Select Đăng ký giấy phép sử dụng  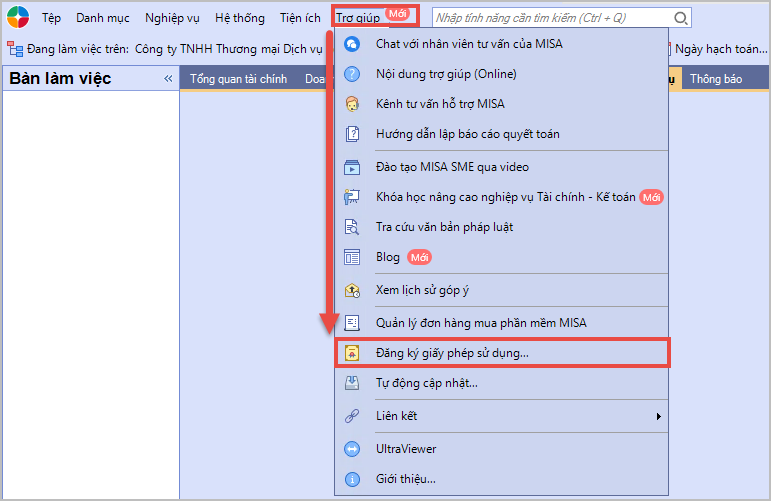click(452, 353)
